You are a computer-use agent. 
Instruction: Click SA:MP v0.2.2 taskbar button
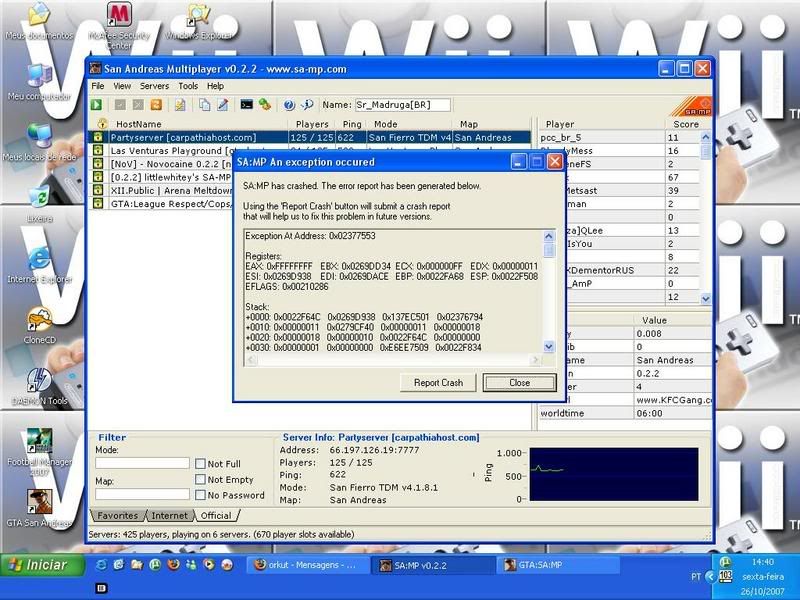(x=433, y=565)
